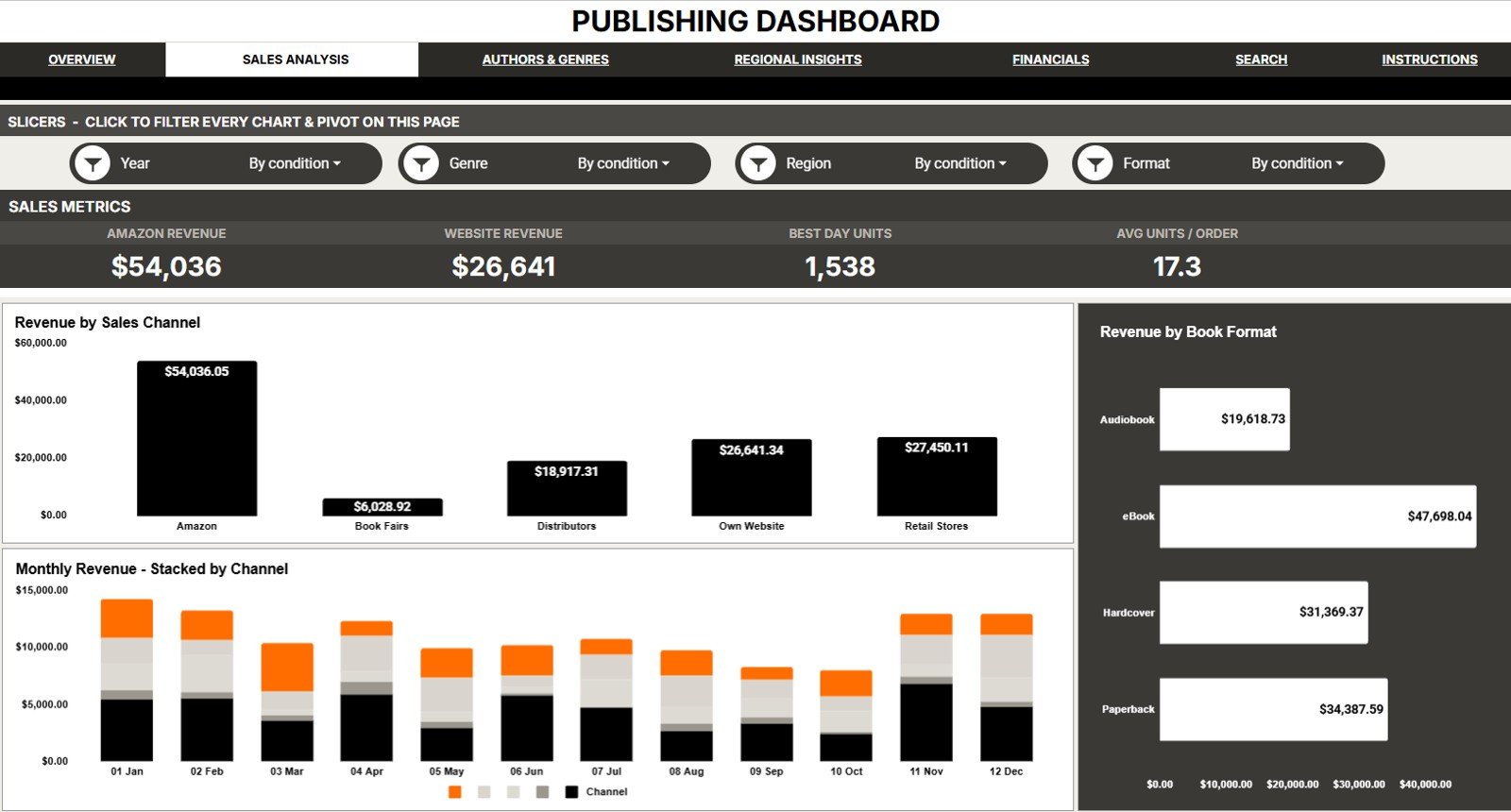The height and width of the screenshot is (812, 1511).
Task: Click the Best Day Units value 1,538
Action: pos(840,266)
